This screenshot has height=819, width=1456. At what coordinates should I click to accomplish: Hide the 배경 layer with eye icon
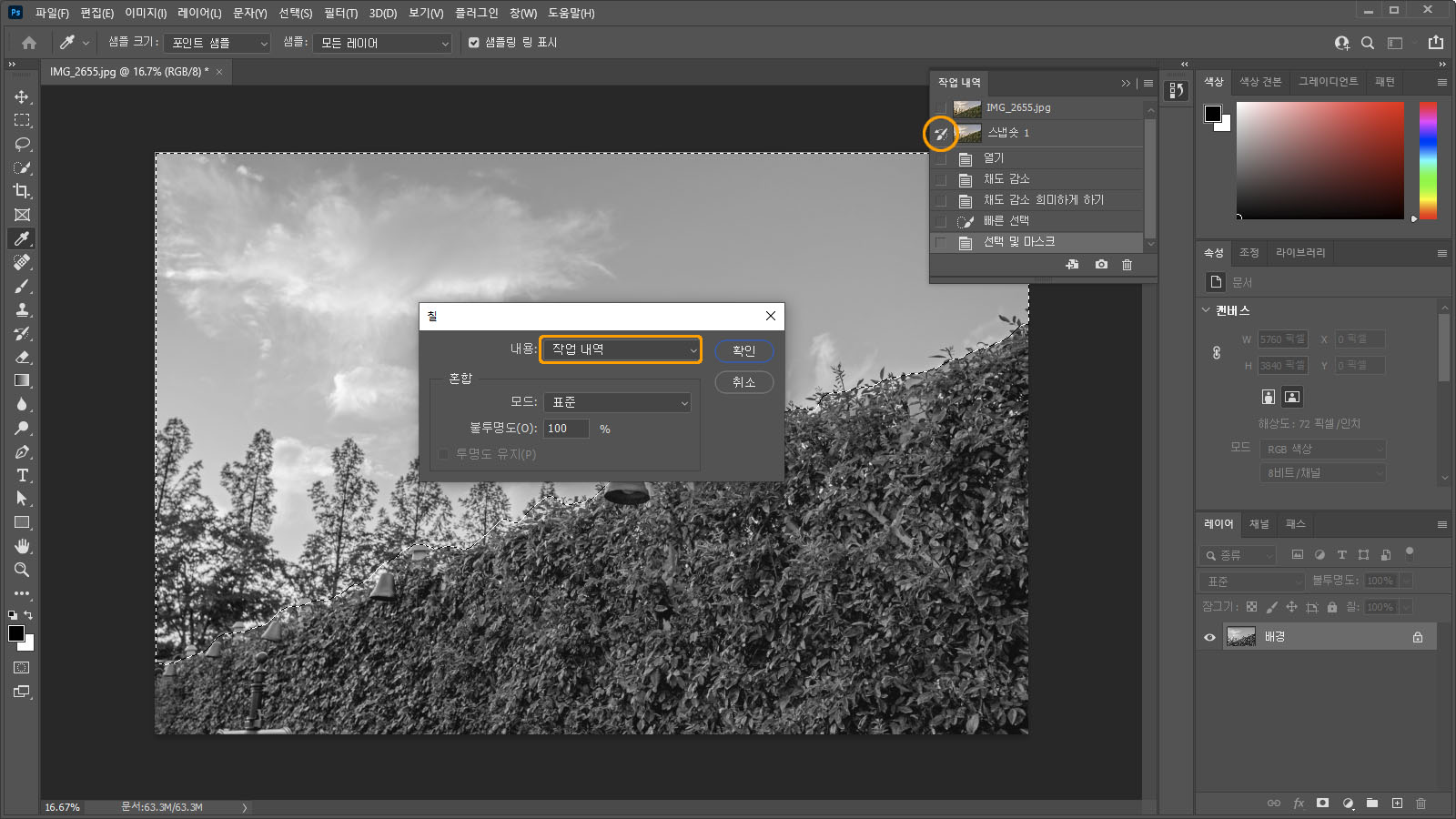pos(1209,637)
